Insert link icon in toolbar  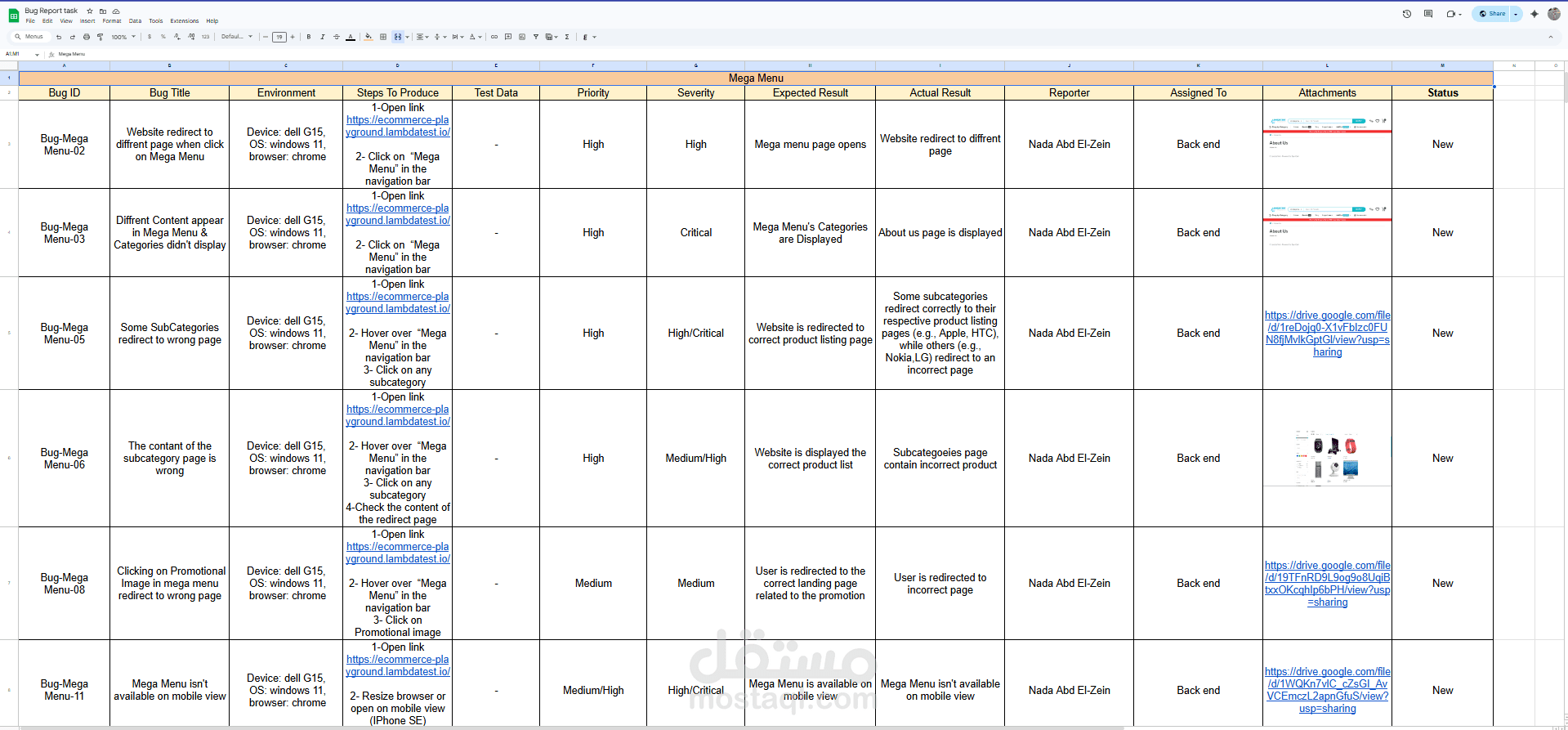click(x=494, y=37)
